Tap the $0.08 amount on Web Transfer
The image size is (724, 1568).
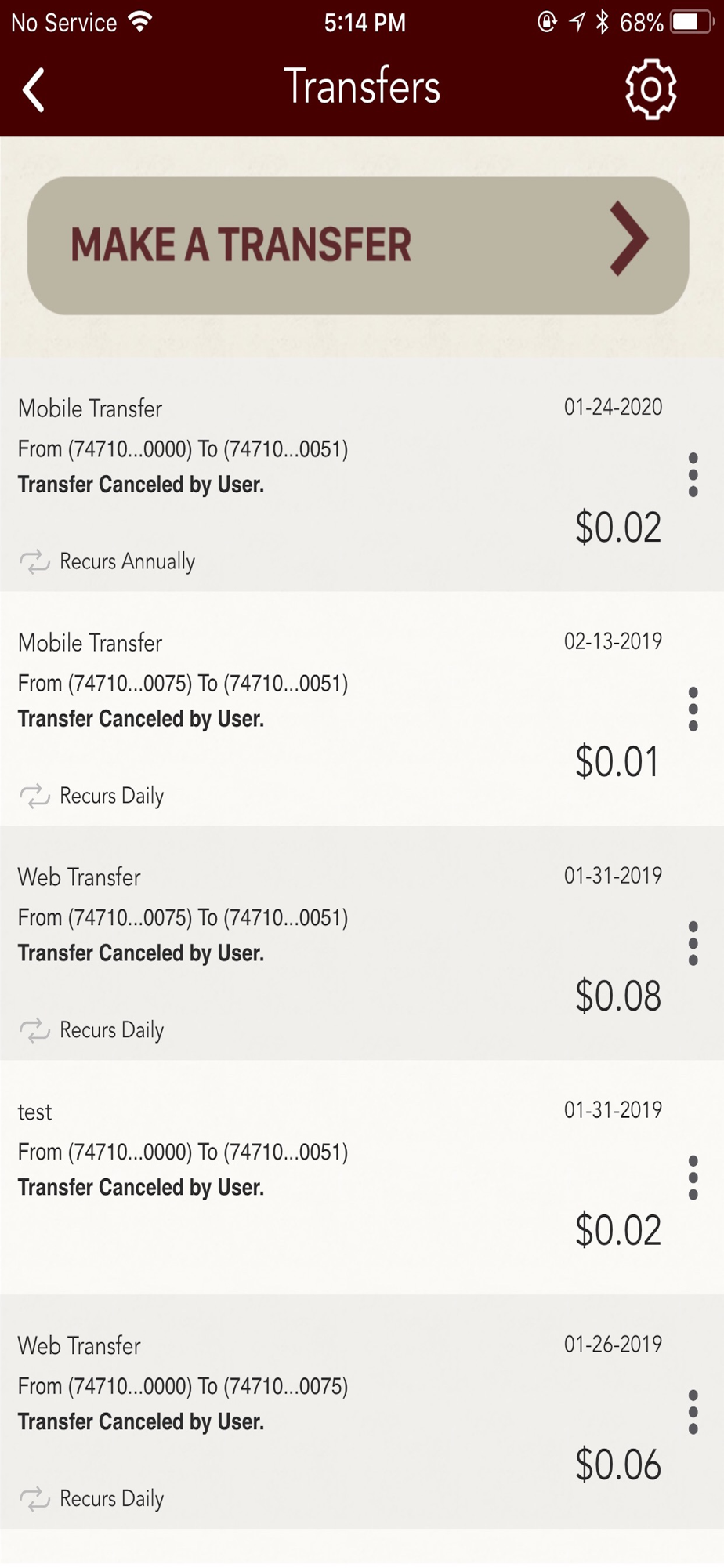tap(618, 996)
